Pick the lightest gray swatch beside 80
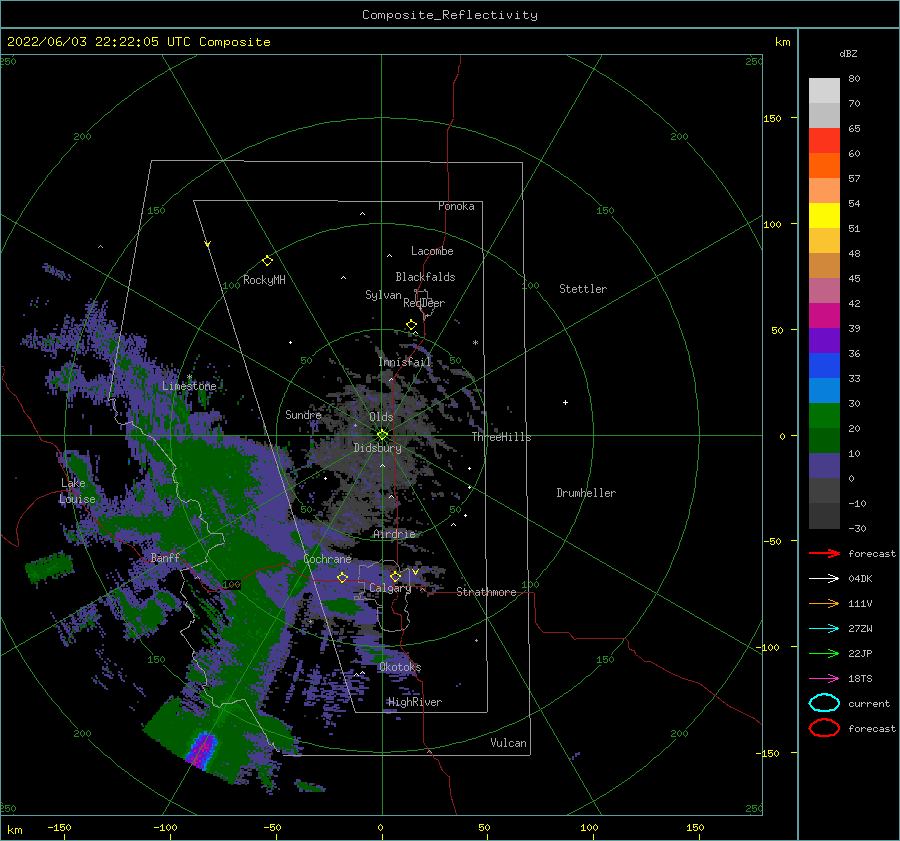The width and height of the screenshot is (900, 841). click(x=824, y=91)
